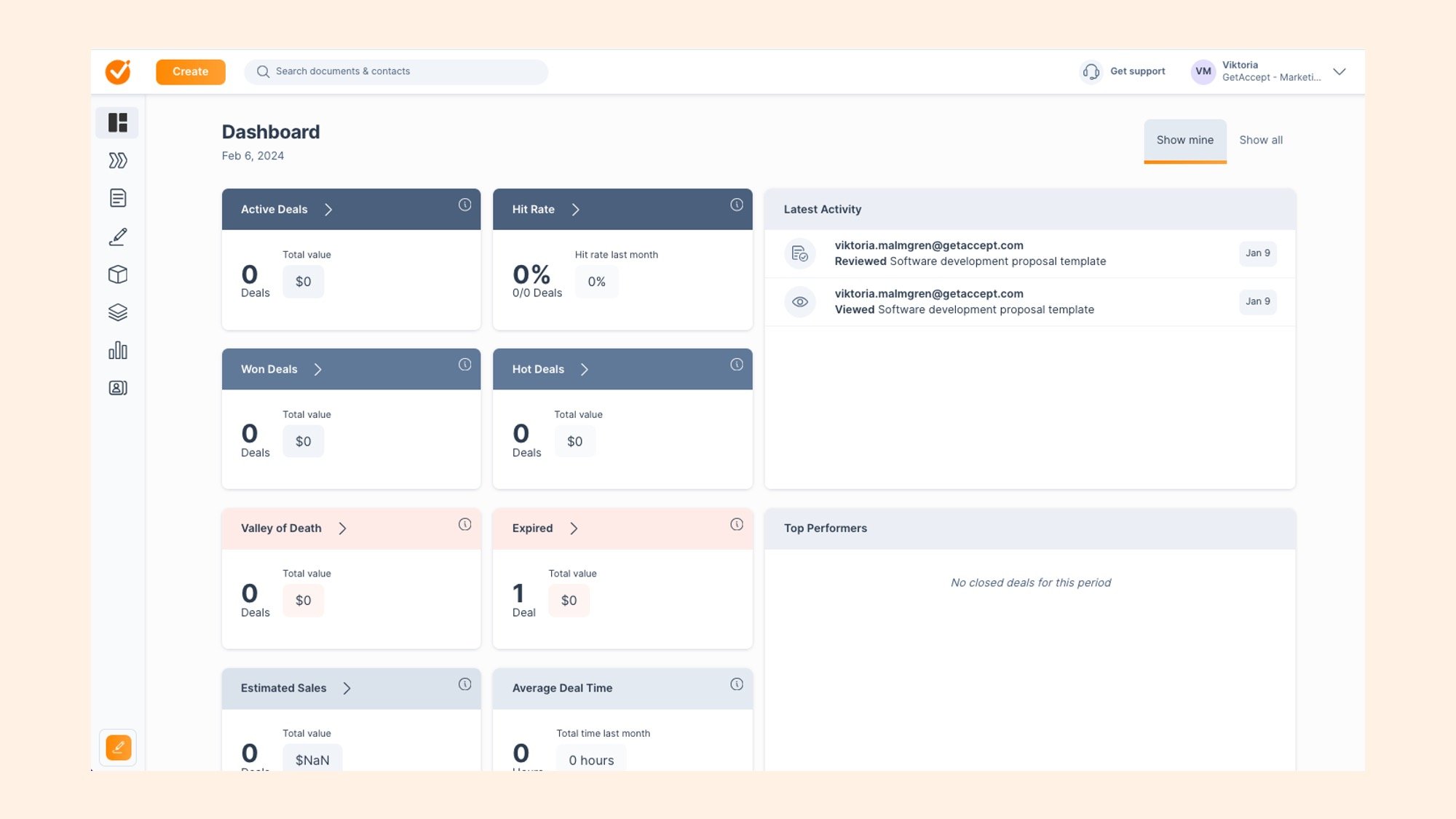The image size is (1456, 819).
Task: Open the Pipeline/sequences icon
Action: click(x=117, y=160)
